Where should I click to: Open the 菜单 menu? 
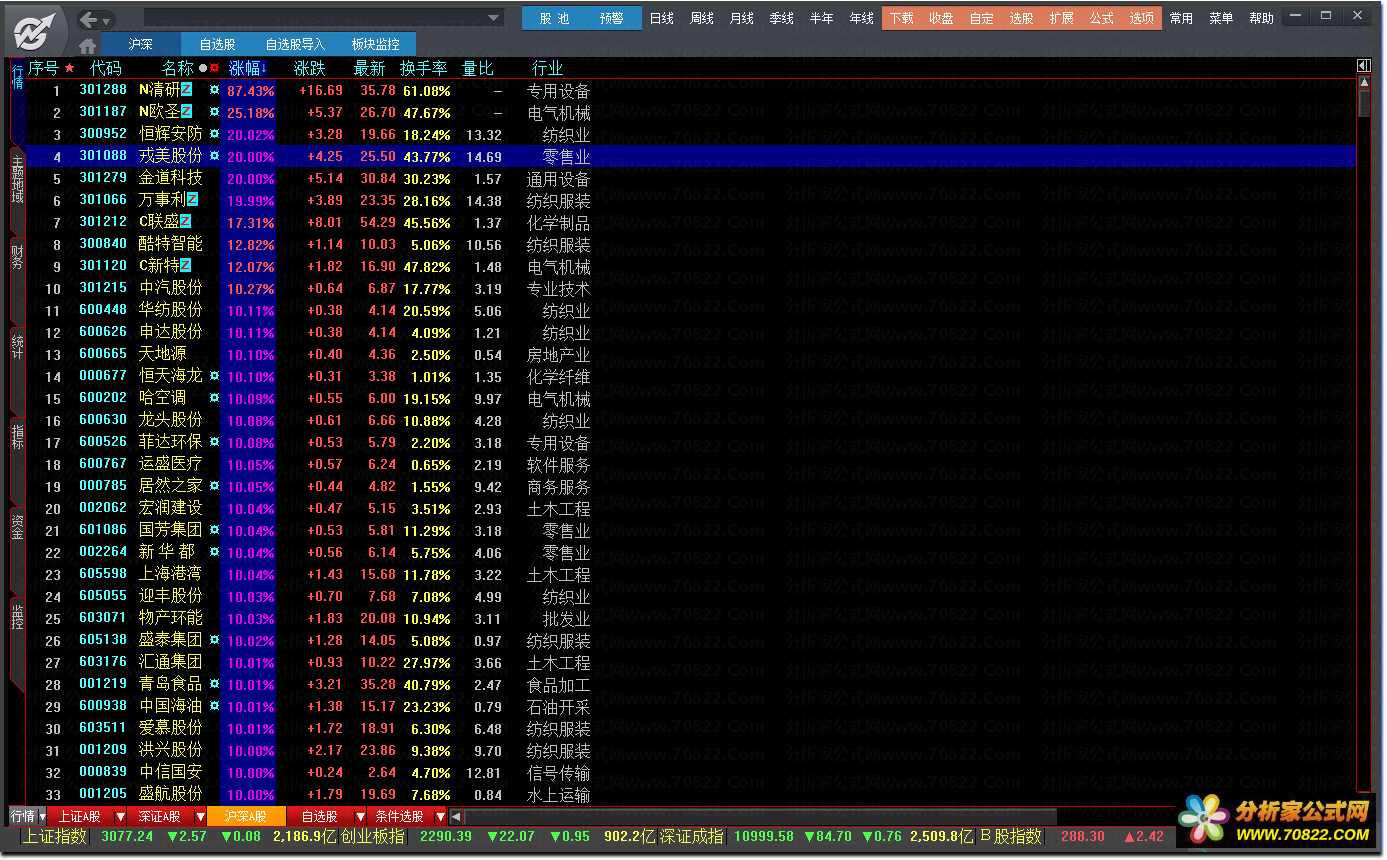1221,18
